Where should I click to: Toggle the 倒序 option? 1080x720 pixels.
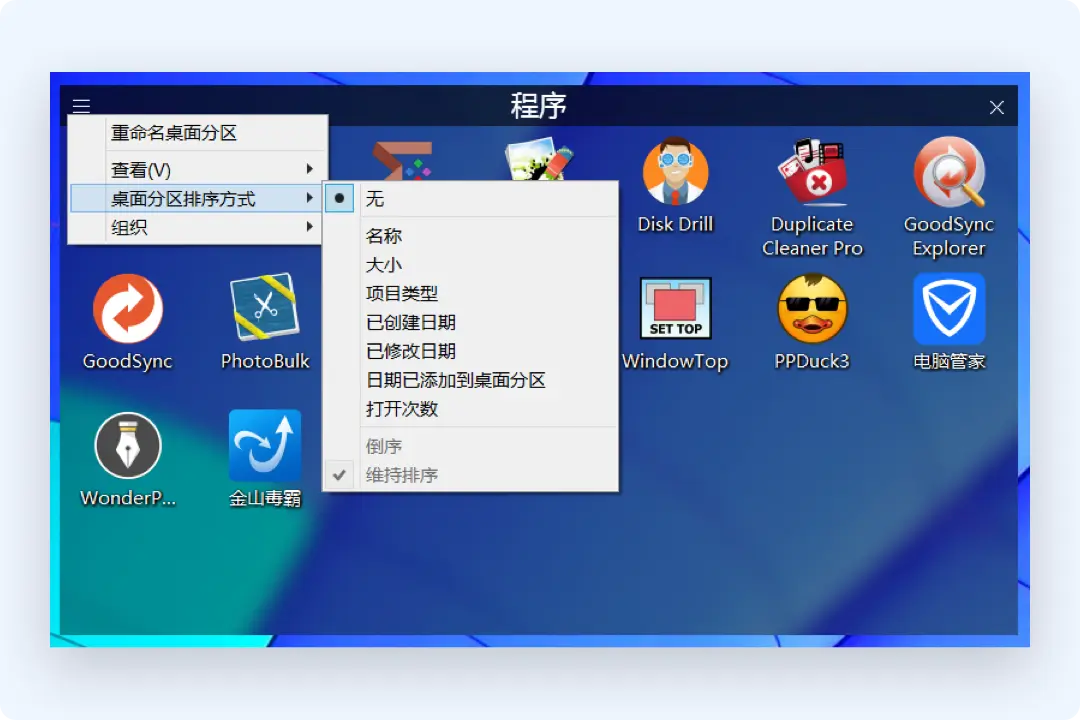[x=470, y=446]
